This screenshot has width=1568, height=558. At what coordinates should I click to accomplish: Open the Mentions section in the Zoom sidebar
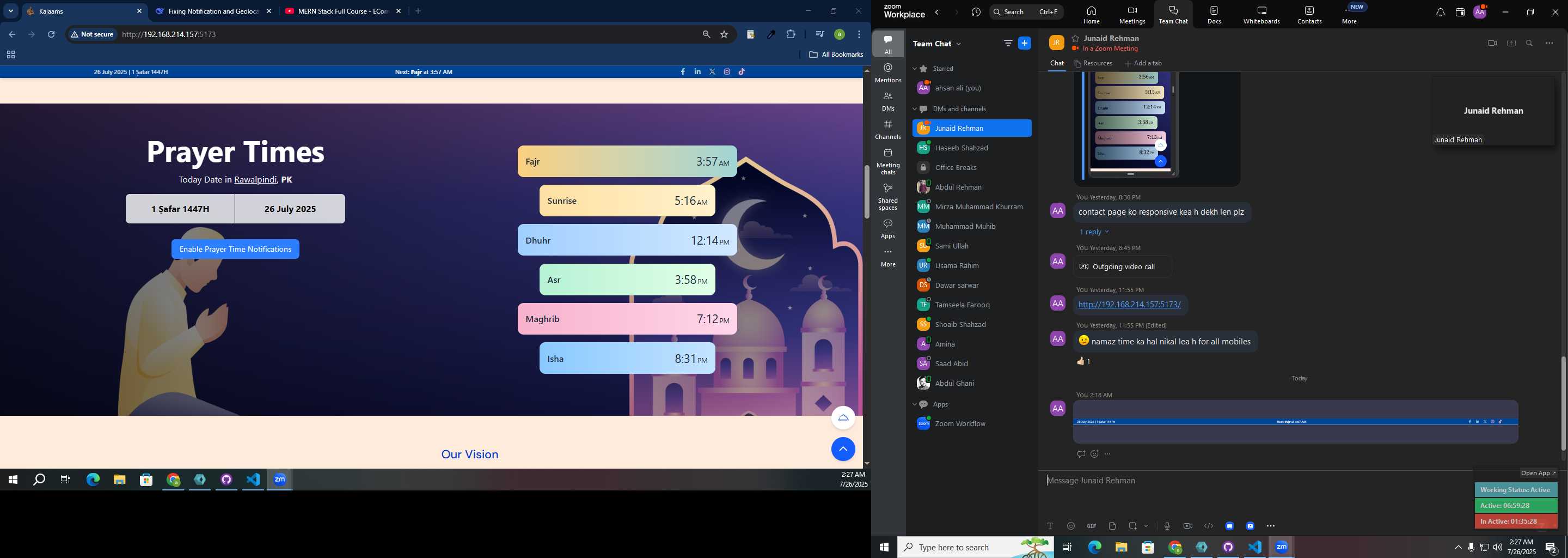888,73
